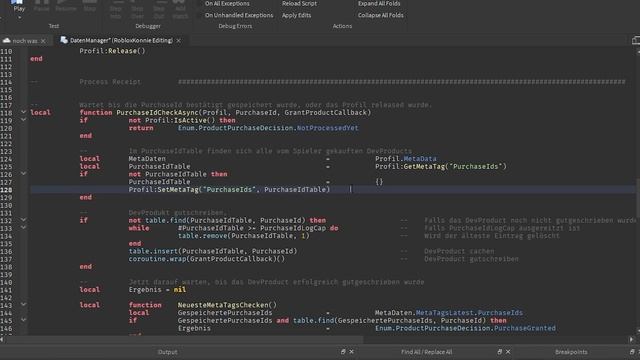Click the split editor icon at right
Screen dimensions: 640x360
[636, 40]
